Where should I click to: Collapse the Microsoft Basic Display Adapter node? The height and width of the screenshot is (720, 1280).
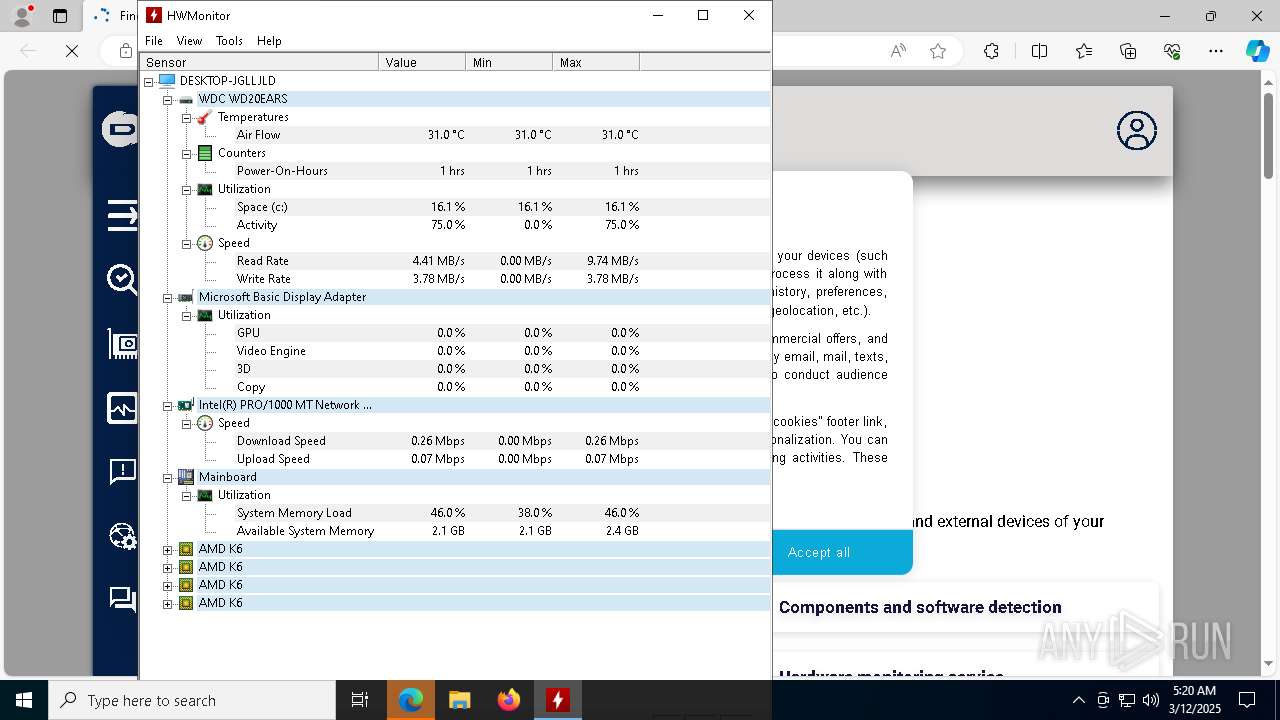coord(168,297)
